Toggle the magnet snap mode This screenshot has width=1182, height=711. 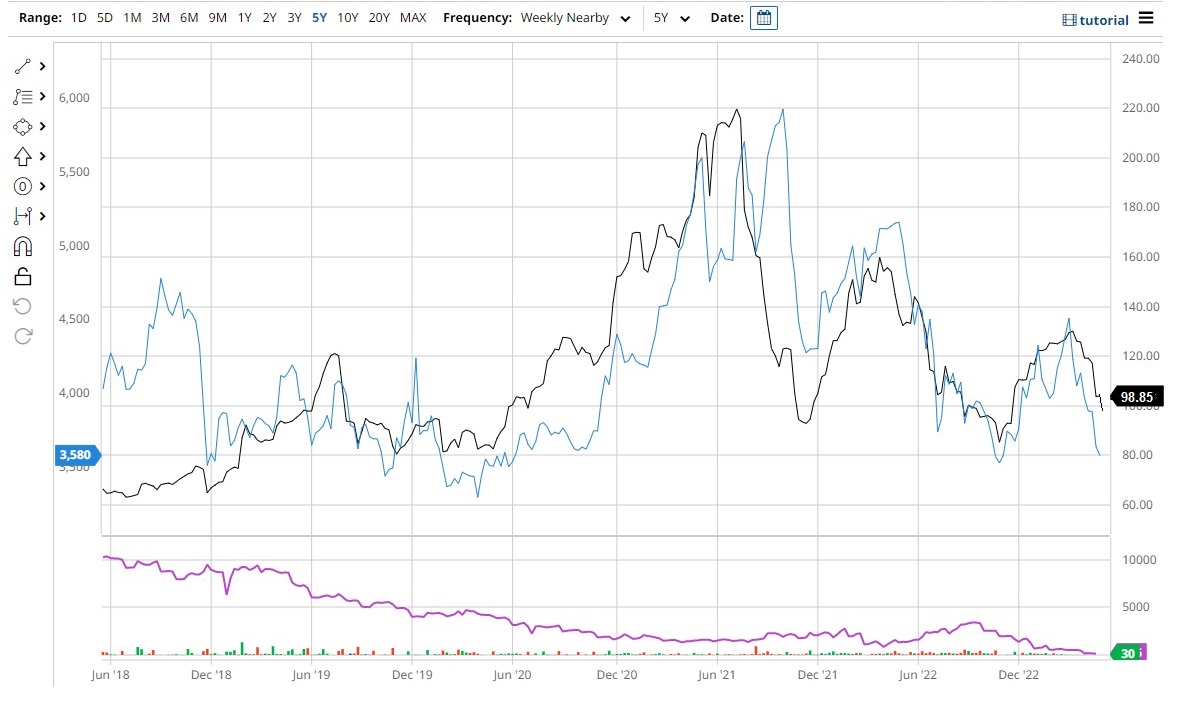(23, 247)
